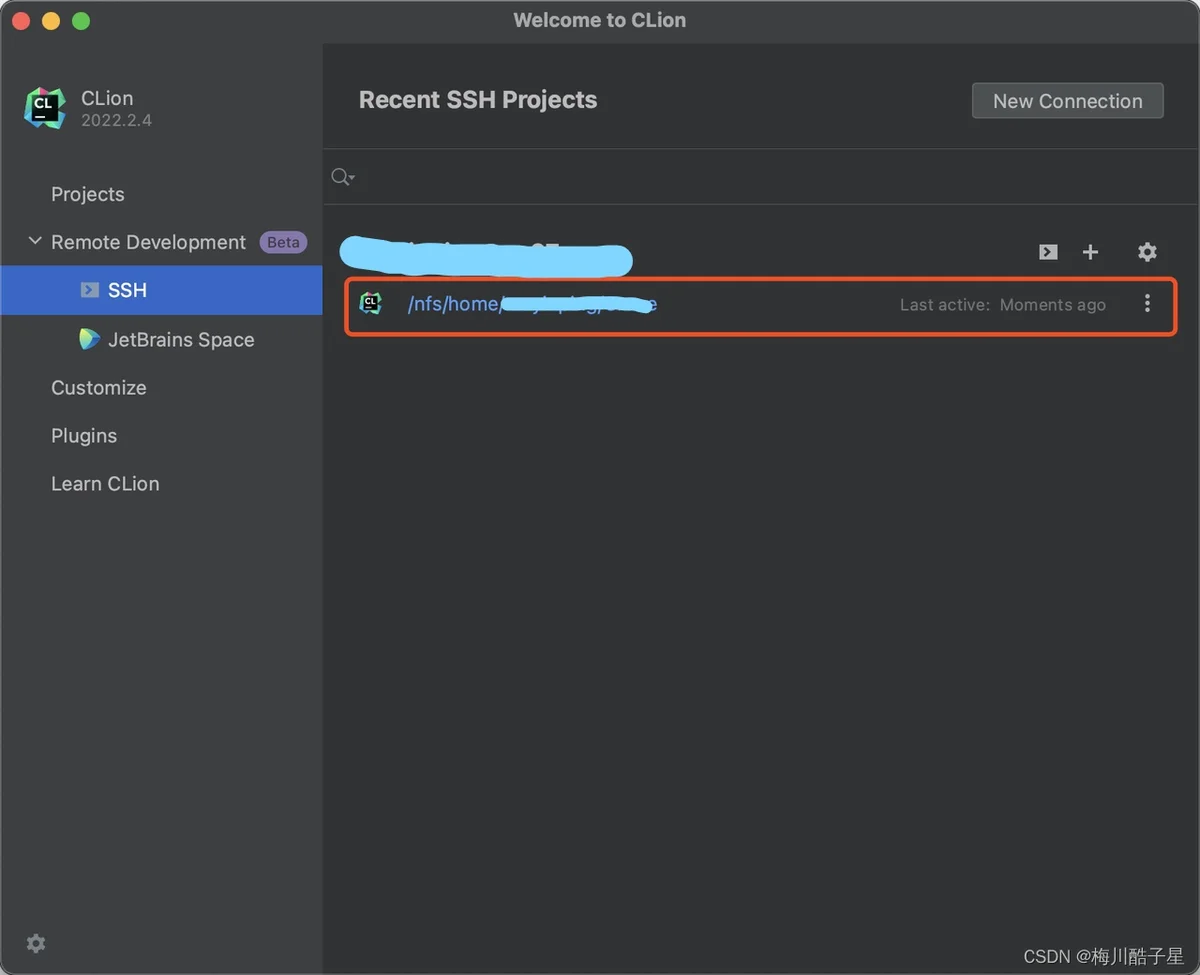Select Projects in the sidebar
Viewport: 1200px width, 975px height.
pyautogui.click(x=88, y=194)
